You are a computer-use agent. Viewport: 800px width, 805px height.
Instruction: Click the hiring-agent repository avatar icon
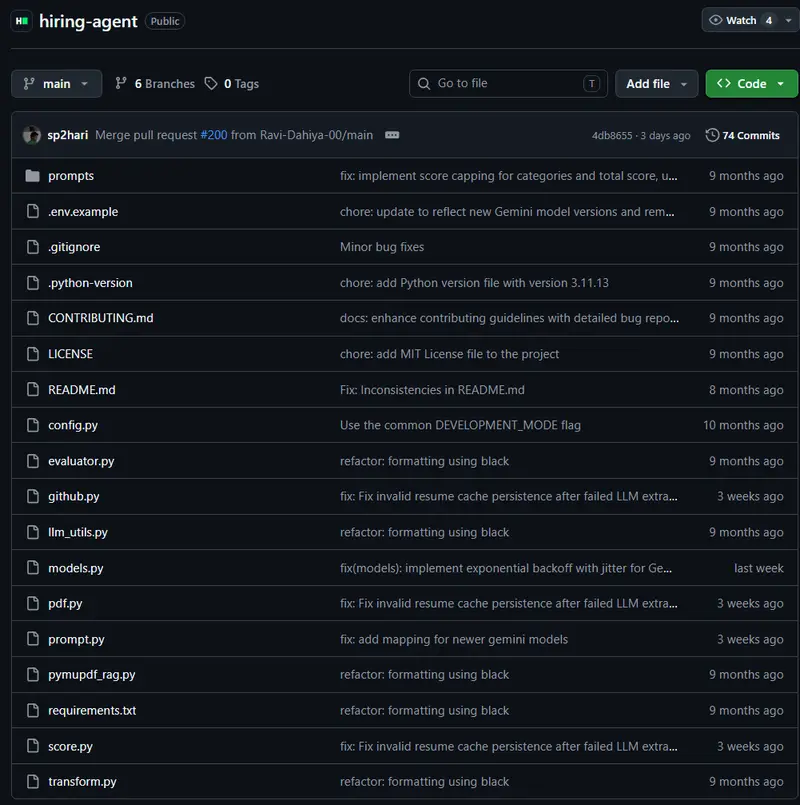[x=22, y=21]
